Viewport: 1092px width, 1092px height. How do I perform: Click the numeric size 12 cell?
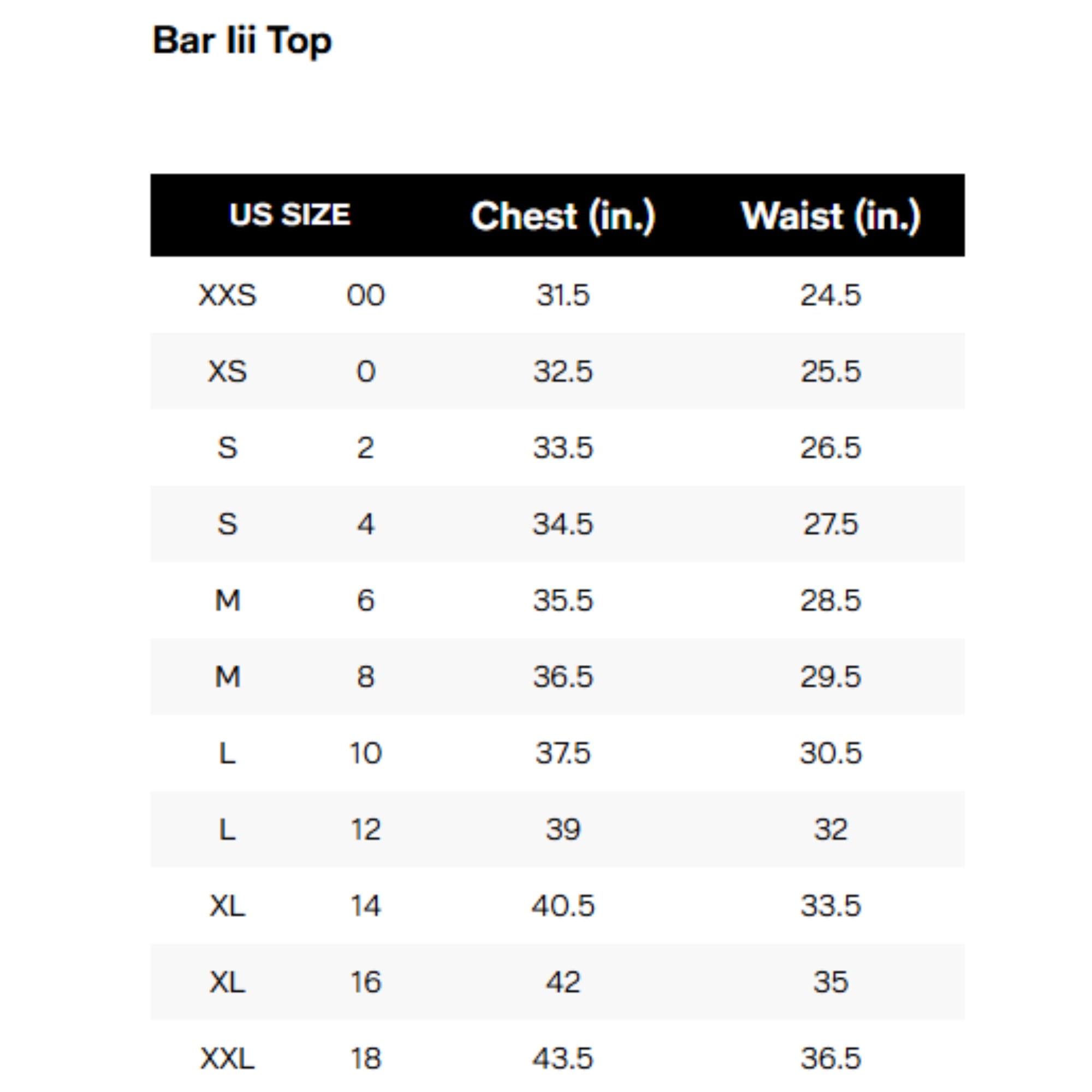tap(366, 829)
